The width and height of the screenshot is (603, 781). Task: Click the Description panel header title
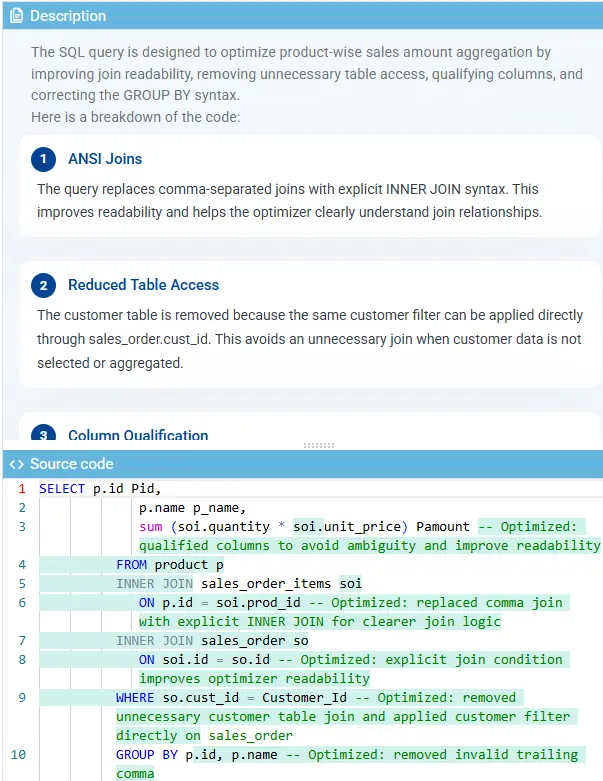[x=68, y=15]
